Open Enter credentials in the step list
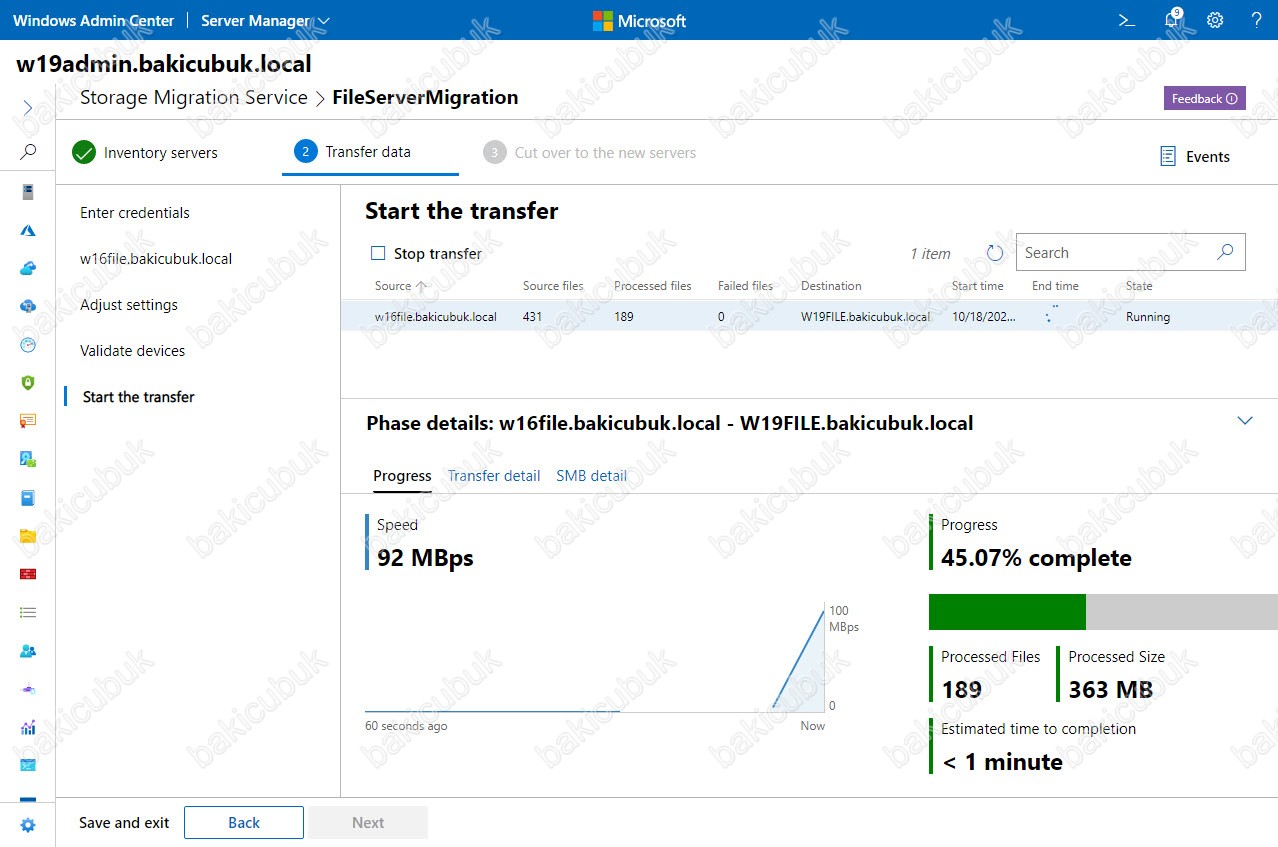Viewport: 1278px width, 847px height. (135, 212)
